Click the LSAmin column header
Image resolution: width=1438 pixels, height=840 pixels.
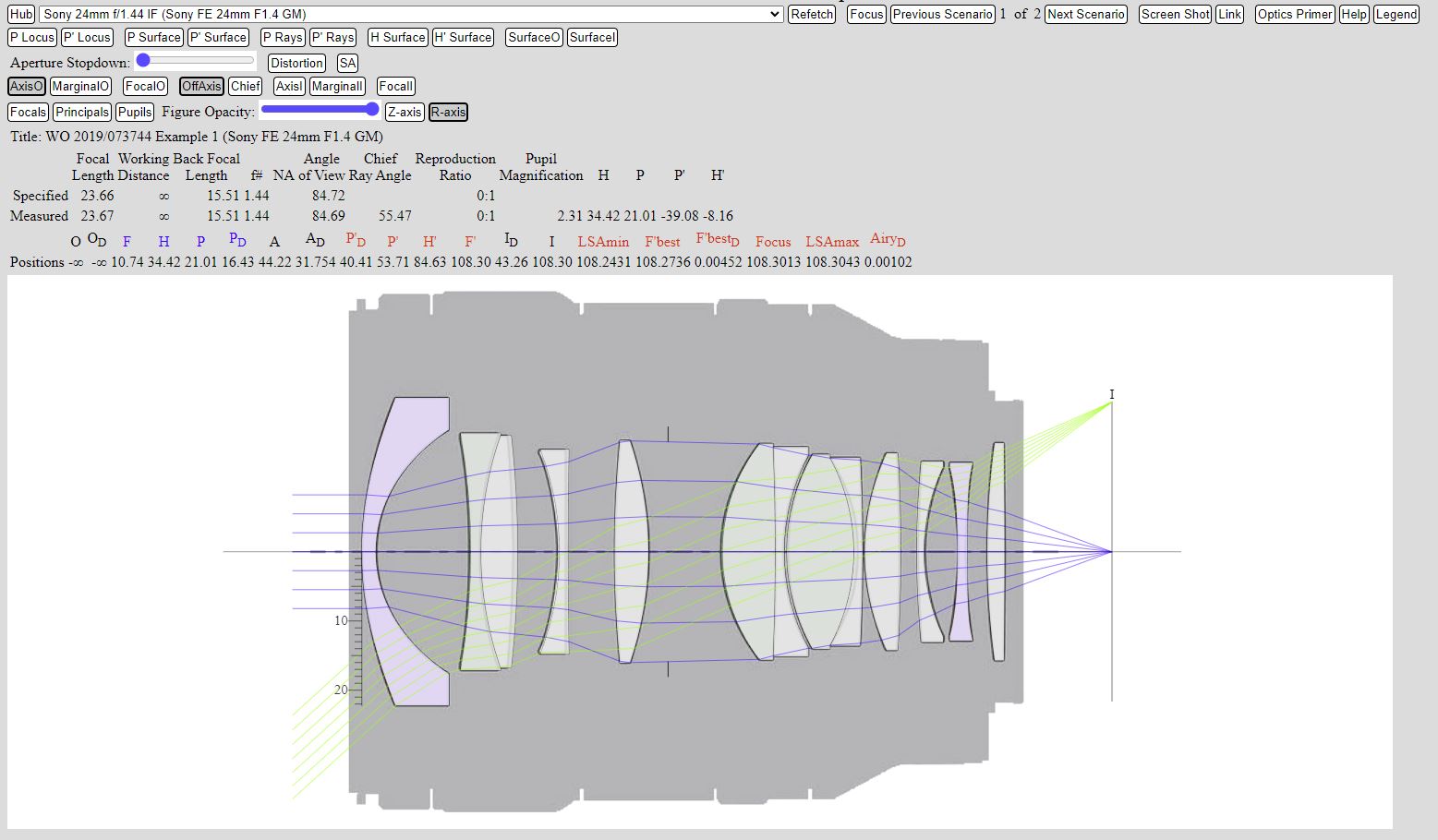point(603,242)
